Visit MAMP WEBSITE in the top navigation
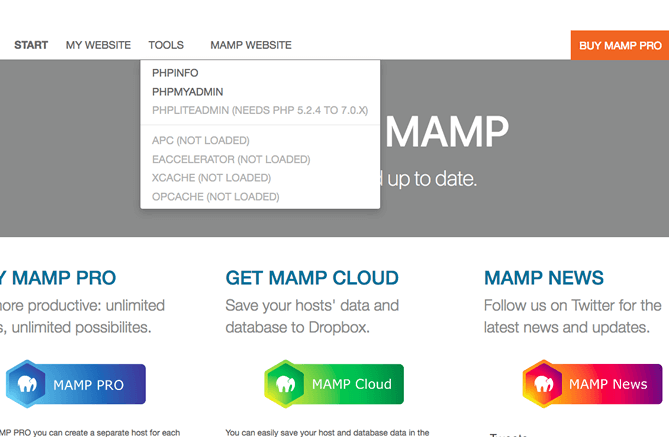669x437 pixels. (x=251, y=45)
